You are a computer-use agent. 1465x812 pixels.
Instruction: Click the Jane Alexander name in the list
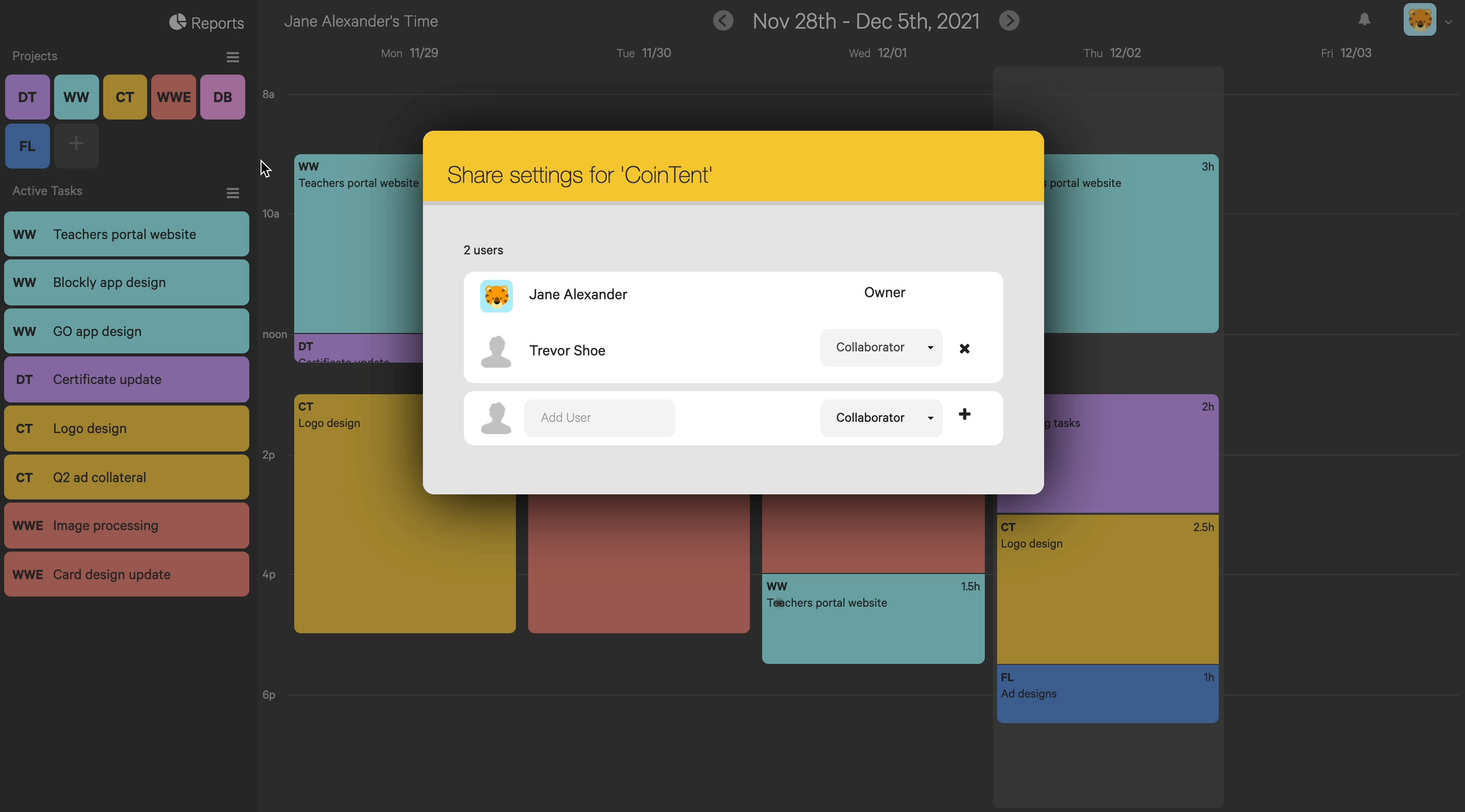tap(578, 295)
